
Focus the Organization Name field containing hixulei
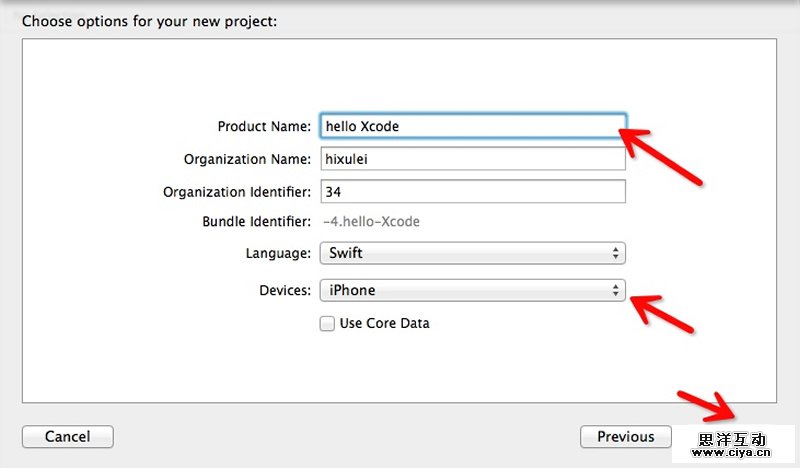point(472,159)
